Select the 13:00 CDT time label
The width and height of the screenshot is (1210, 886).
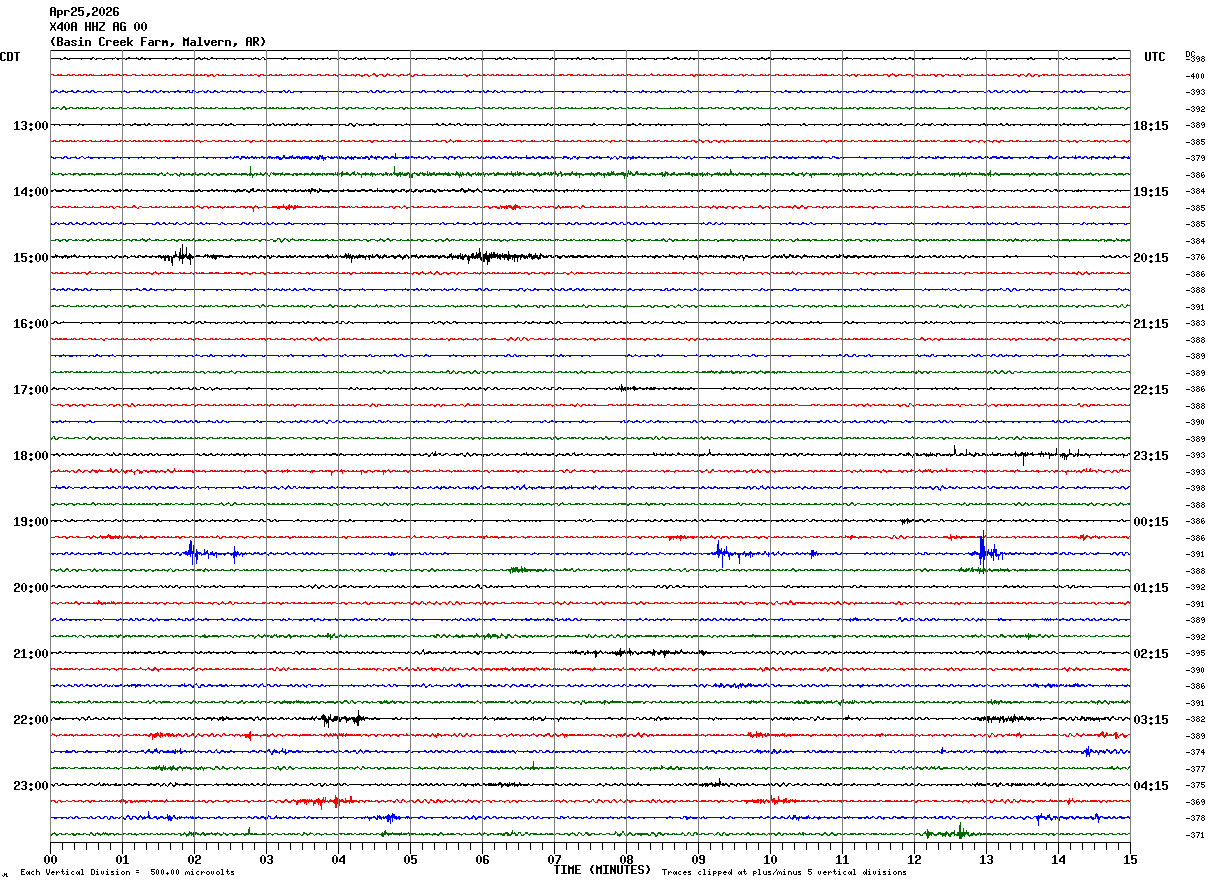click(30, 126)
